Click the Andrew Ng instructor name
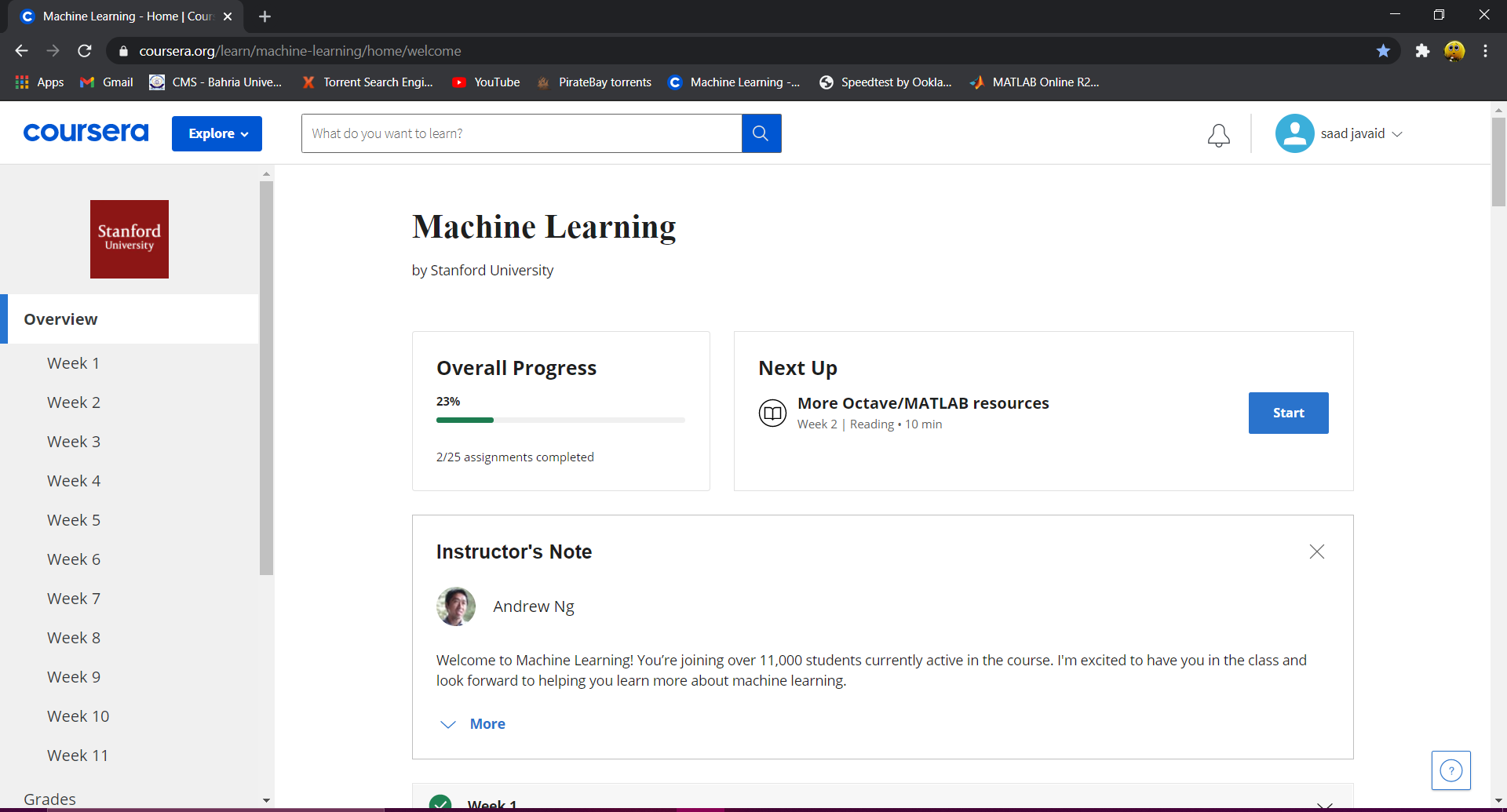 tap(534, 606)
